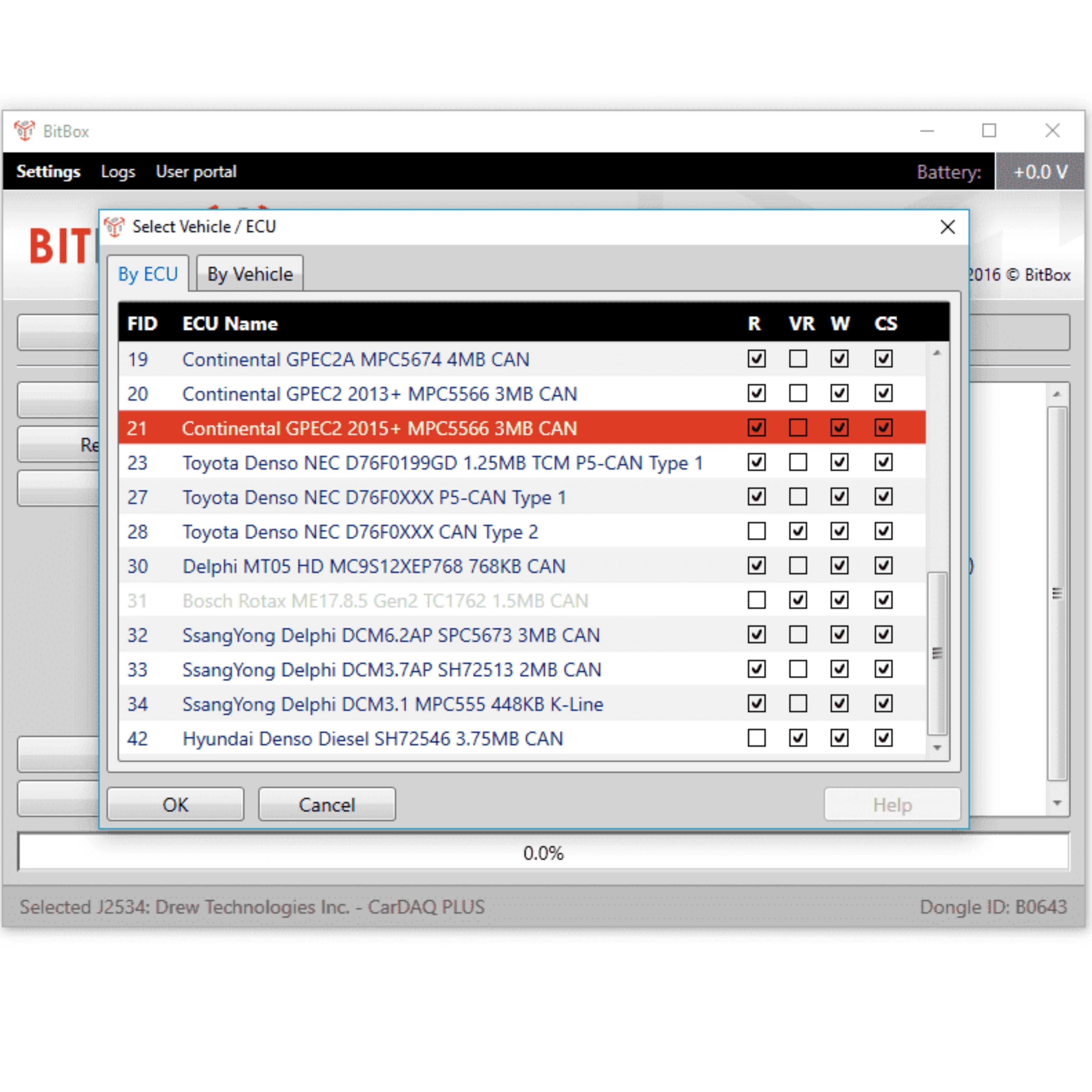Select Toyota Denso NEC D76F0XXX P5-CAN Type 1
The height and width of the screenshot is (1092, 1092).
(522, 497)
